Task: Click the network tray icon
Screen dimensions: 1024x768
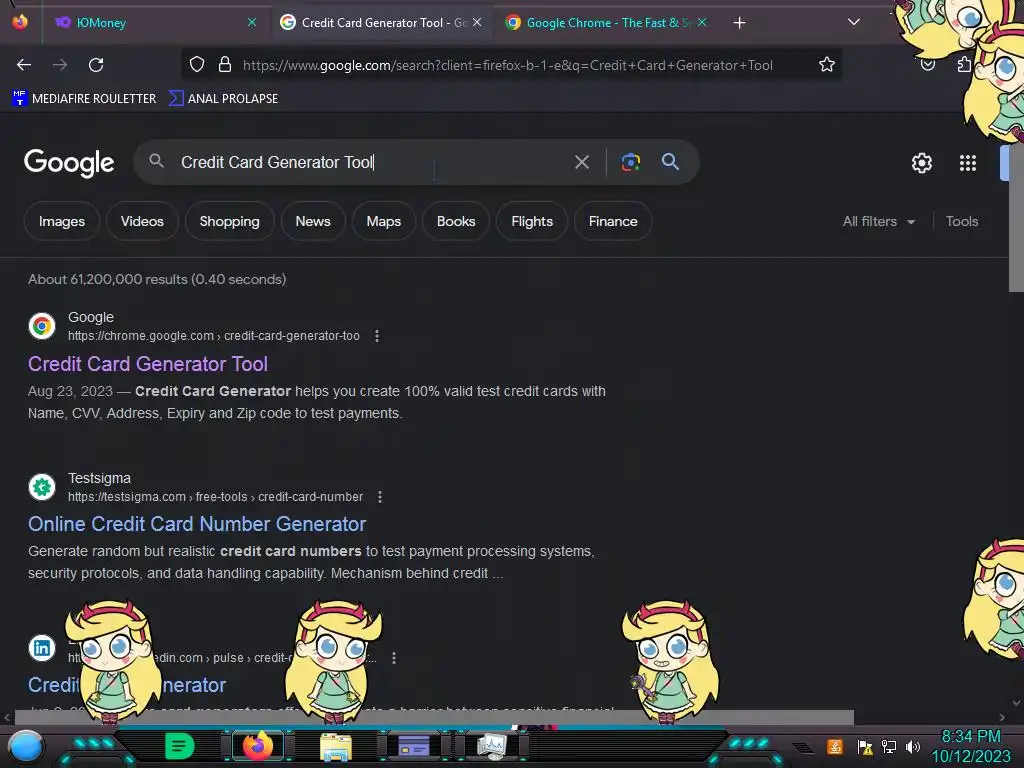Action: (x=888, y=746)
